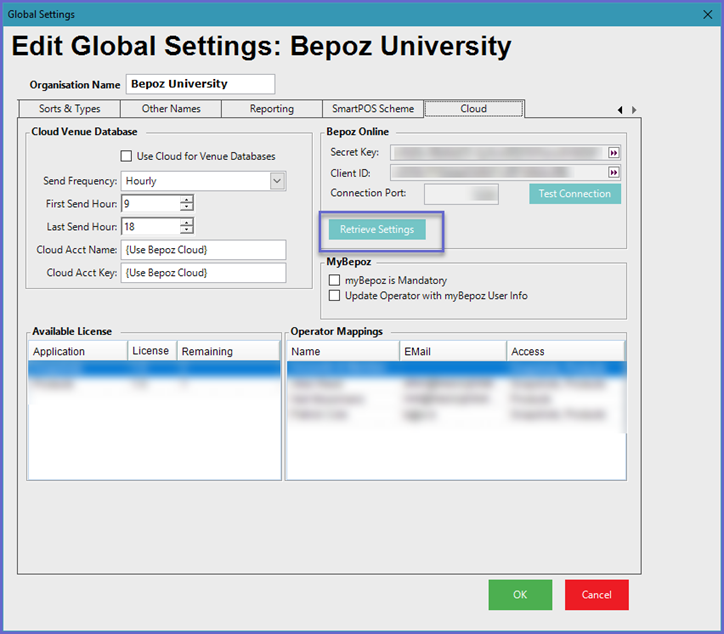Screen dimensions: 724x634
Task: Enable Use Cloud for Venue Databases
Action: [126, 156]
